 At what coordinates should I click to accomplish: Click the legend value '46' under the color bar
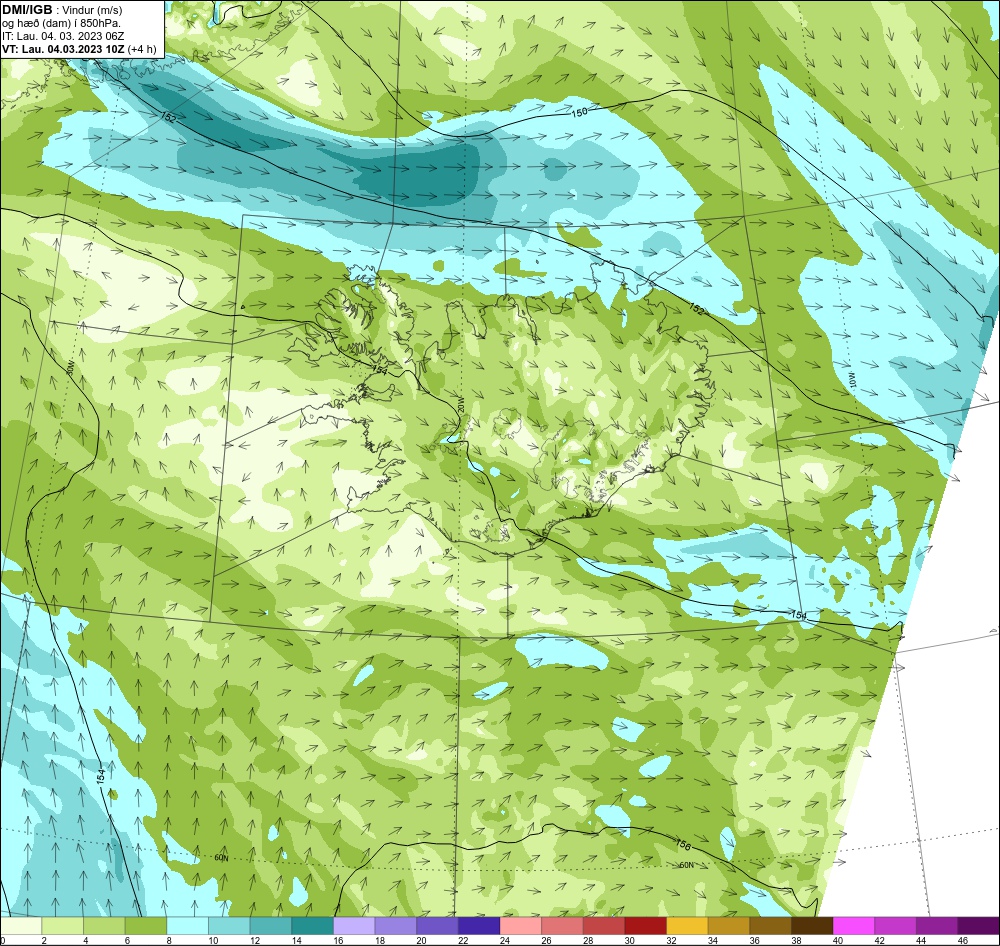pos(963,940)
